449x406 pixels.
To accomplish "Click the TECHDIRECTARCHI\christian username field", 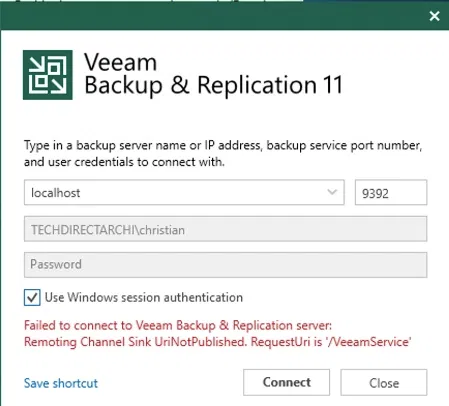I will (x=225, y=229).
